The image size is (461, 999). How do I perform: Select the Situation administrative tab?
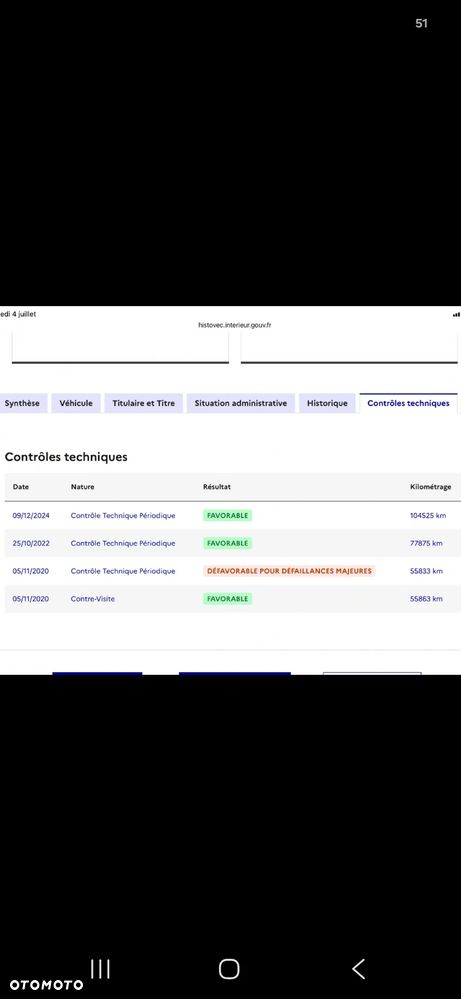[241, 403]
